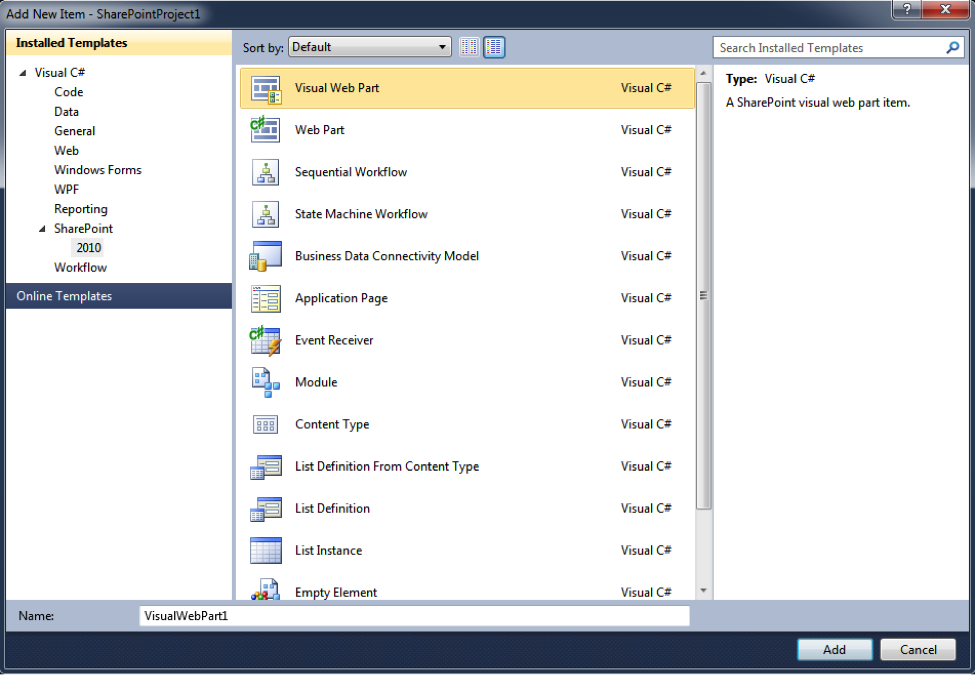Click the Application Page template icon

(x=266, y=298)
